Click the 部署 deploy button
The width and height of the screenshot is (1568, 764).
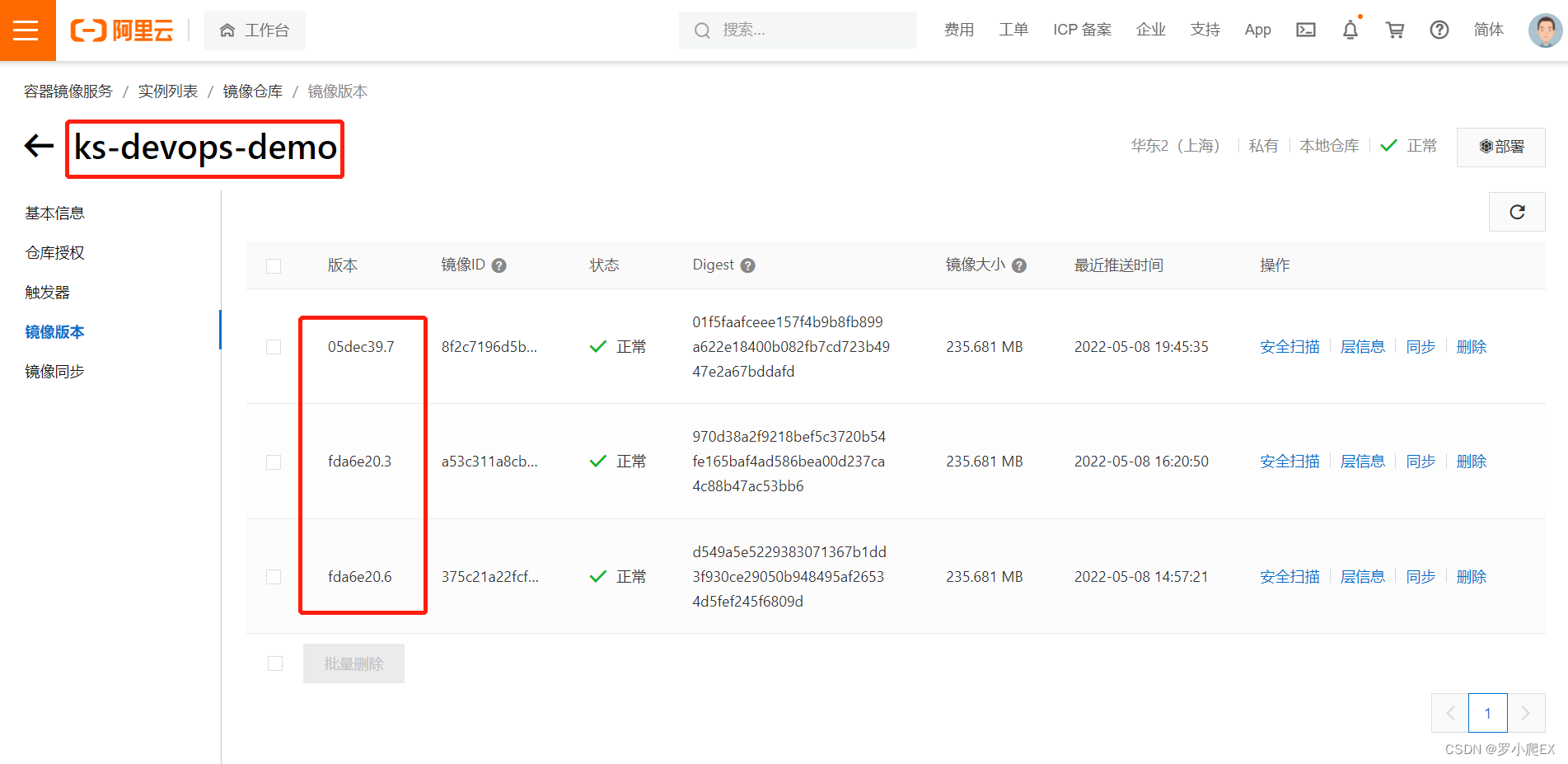[x=1501, y=147]
